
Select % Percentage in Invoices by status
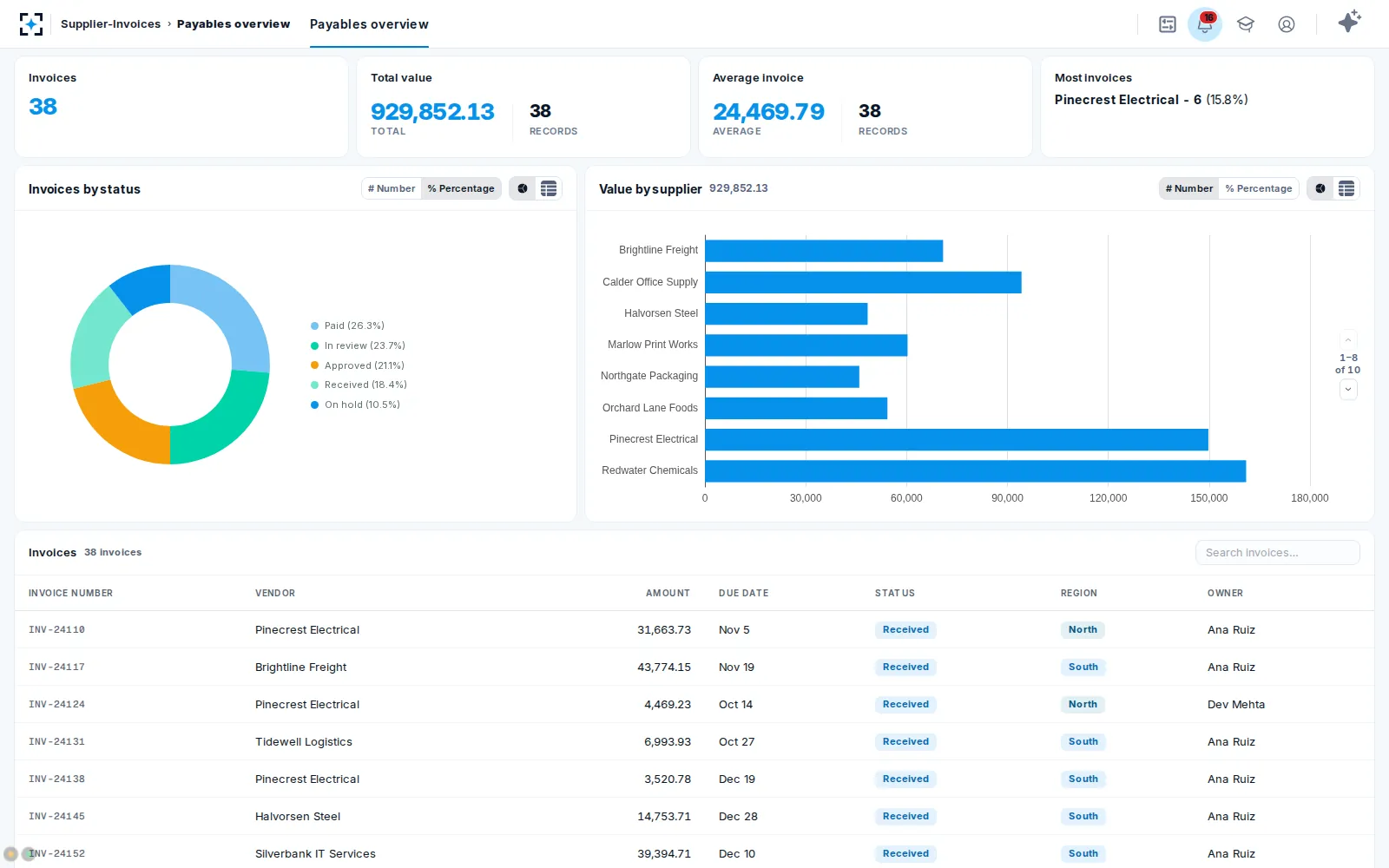[x=461, y=188]
